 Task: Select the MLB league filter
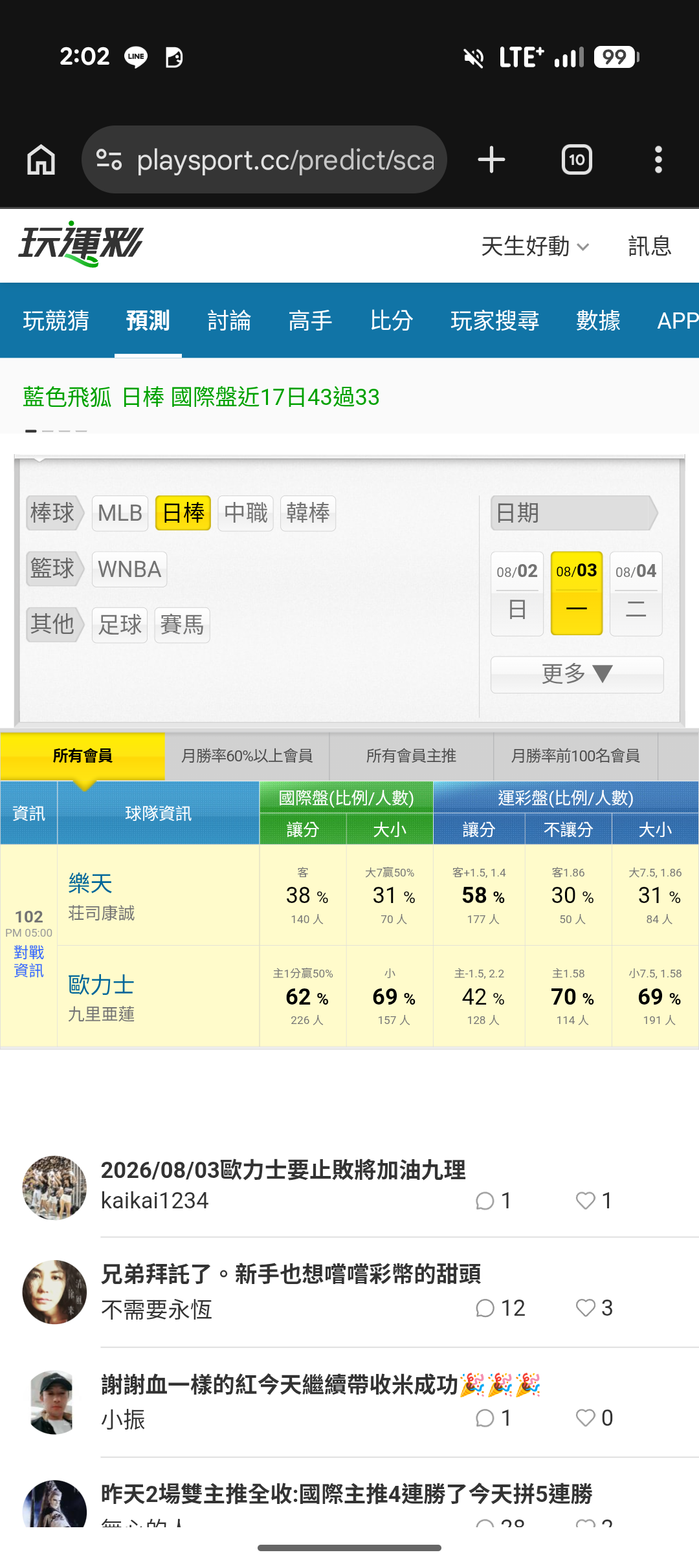(120, 513)
